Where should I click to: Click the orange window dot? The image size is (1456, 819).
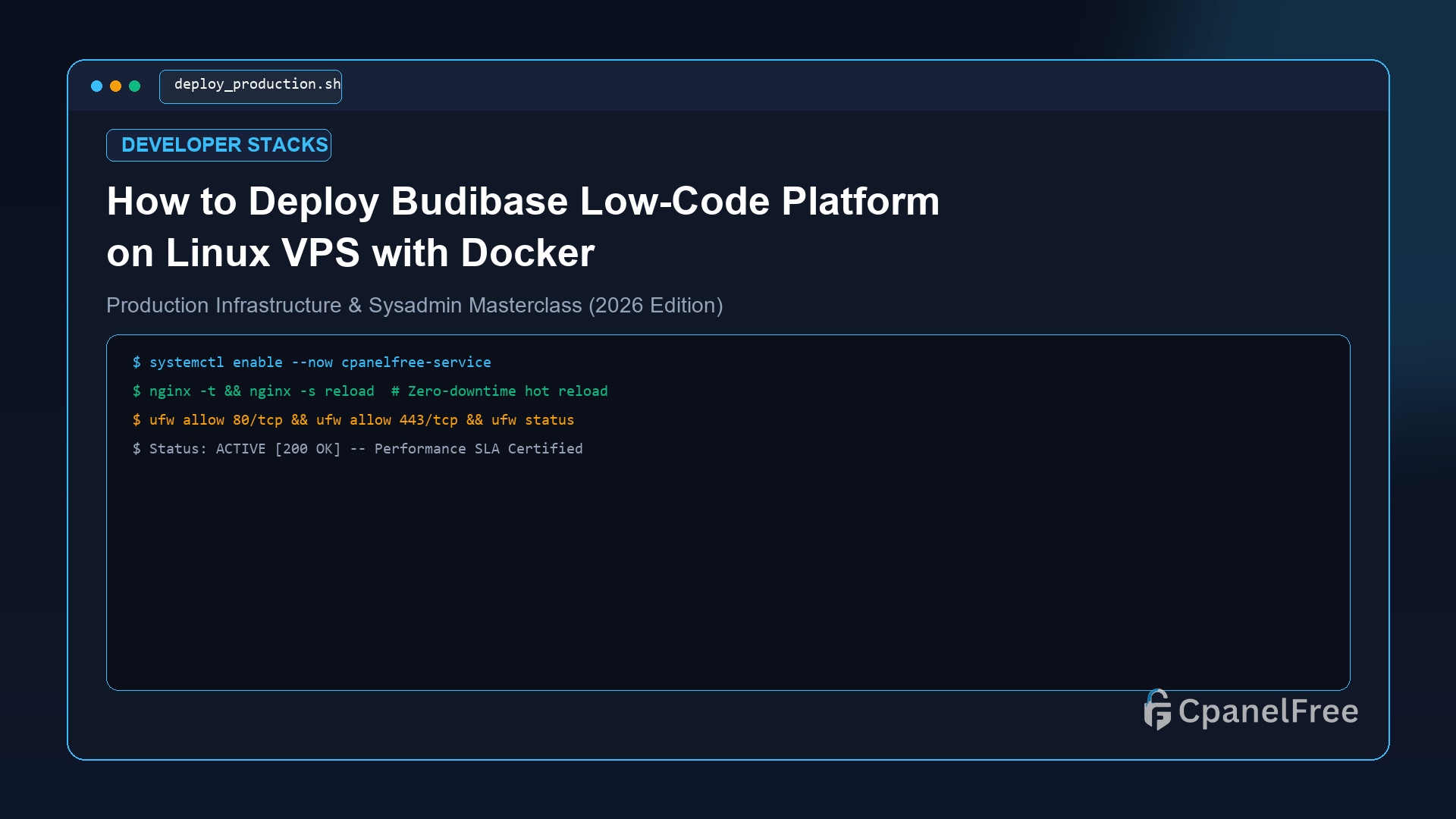pos(115,86)
